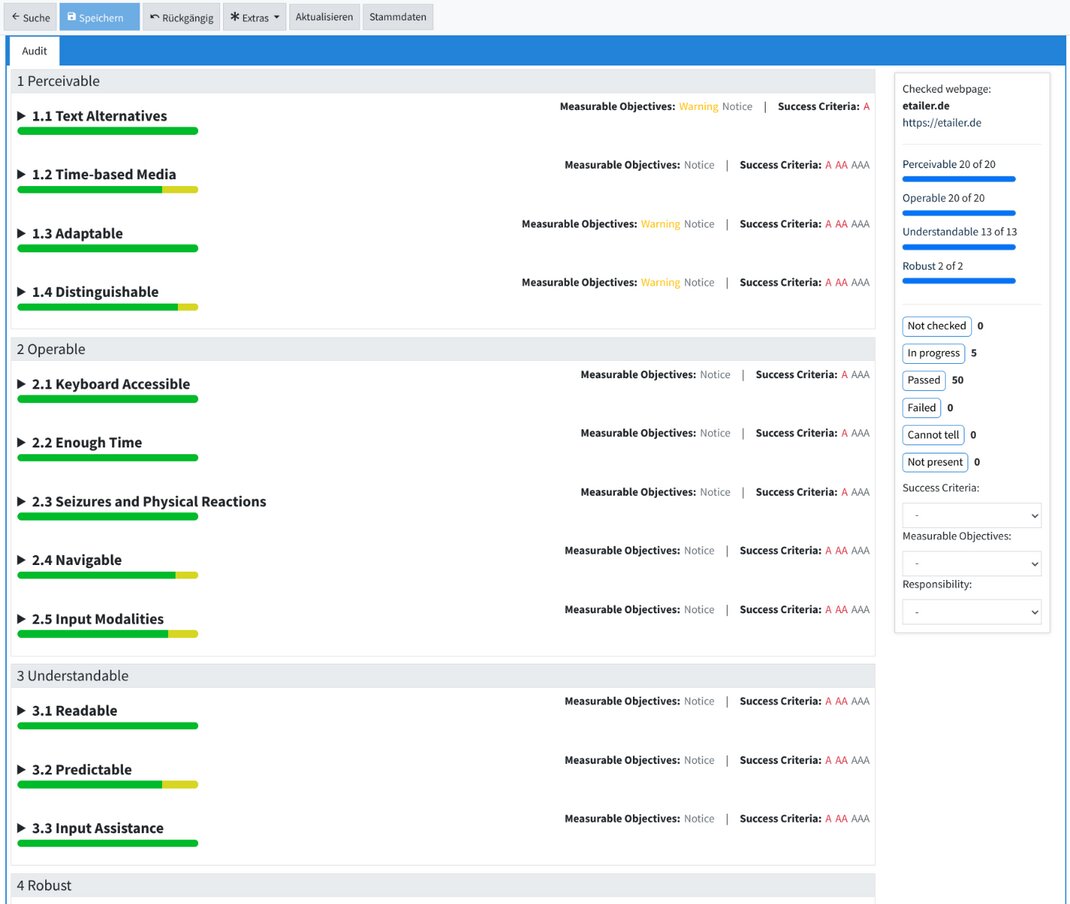Open the Extras dropdown menu
Image resolution: width=1070 pixels, height=904 pixels.
click(255, 17)
